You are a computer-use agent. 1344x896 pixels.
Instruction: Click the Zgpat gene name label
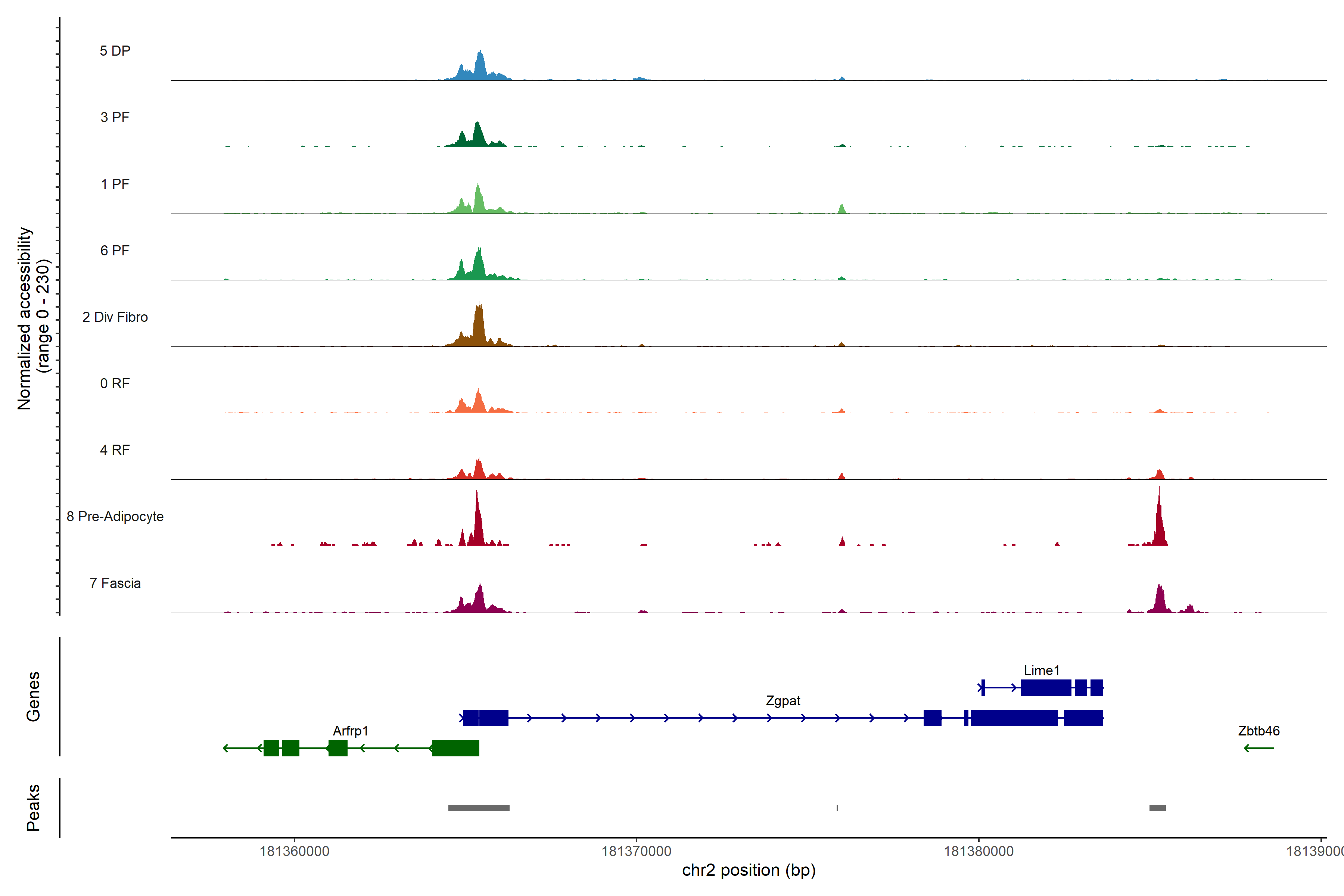tap(783, 701)
